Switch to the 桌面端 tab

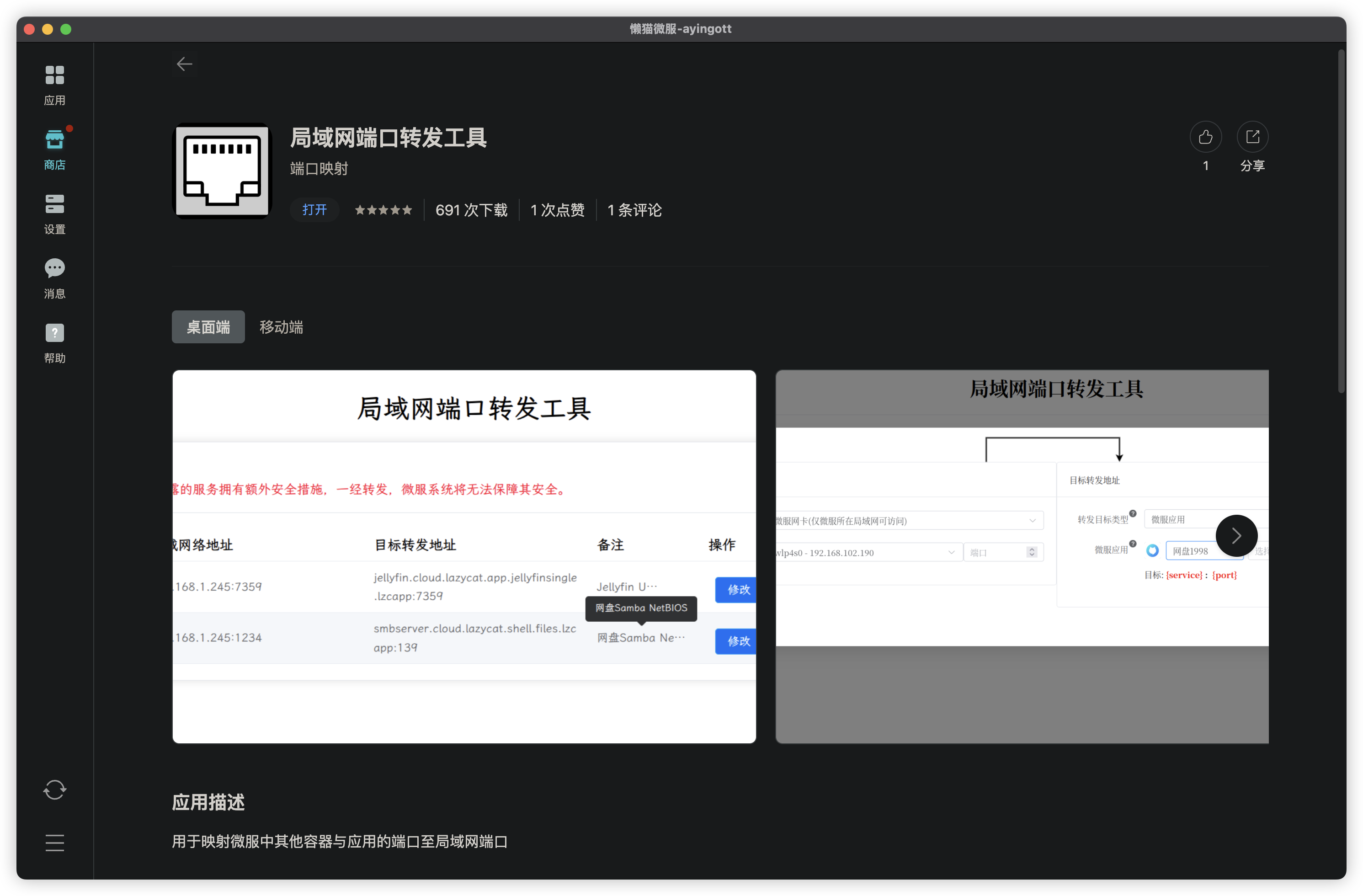coord(208,327)
